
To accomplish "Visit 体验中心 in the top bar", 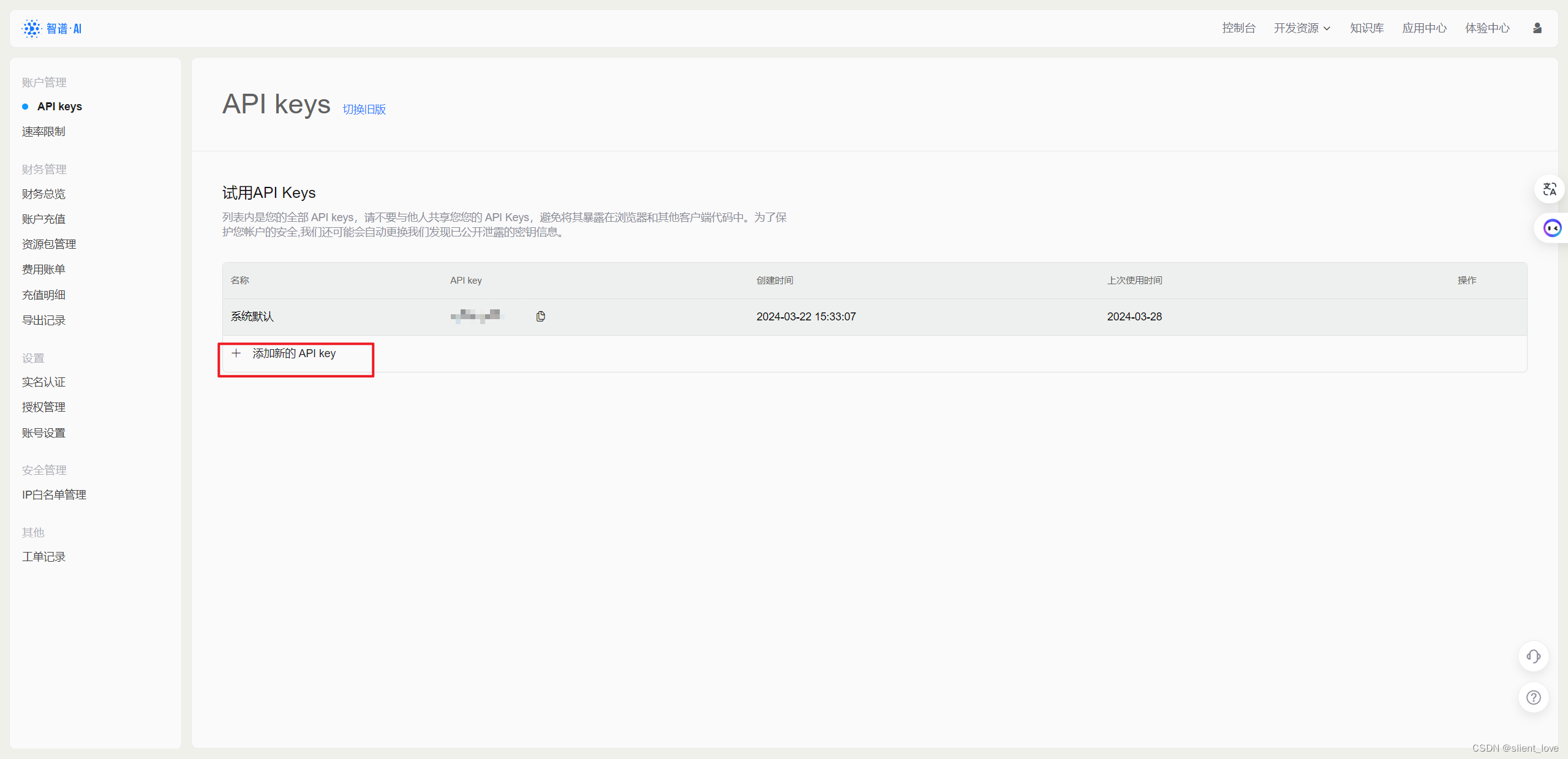I will click(1487, 28).
